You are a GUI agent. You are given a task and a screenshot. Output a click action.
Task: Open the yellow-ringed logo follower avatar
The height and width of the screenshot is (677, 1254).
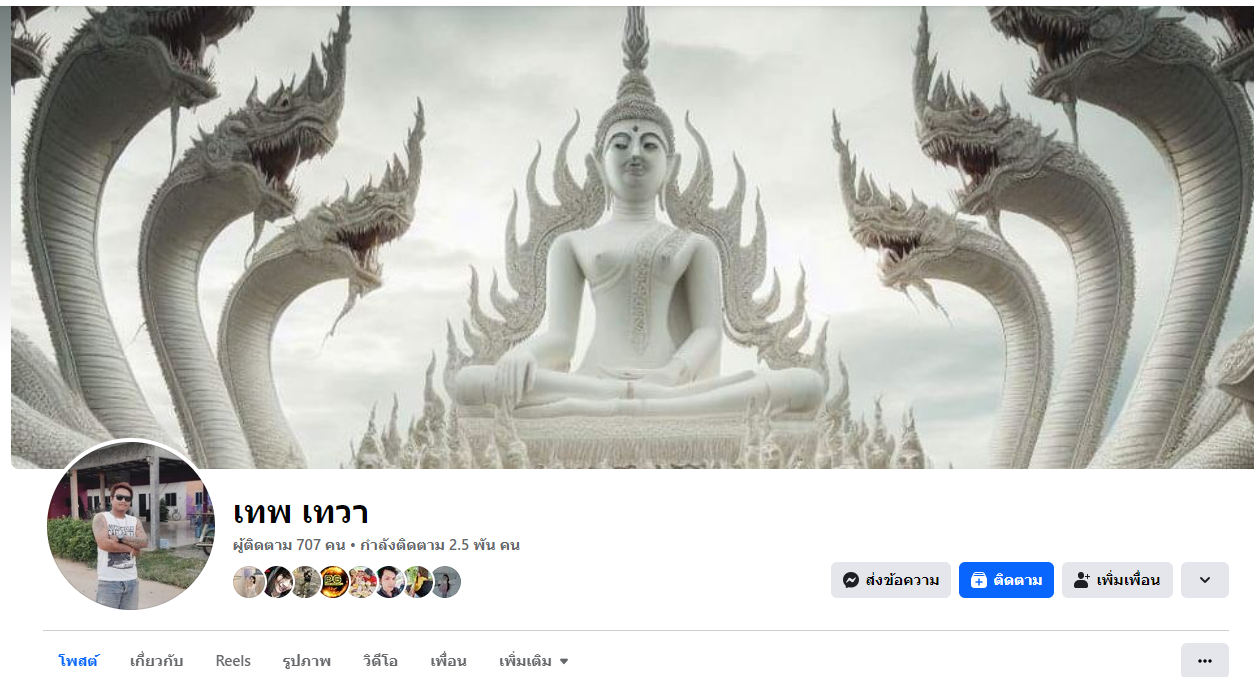pyautogui.click(x=333, y=582)
